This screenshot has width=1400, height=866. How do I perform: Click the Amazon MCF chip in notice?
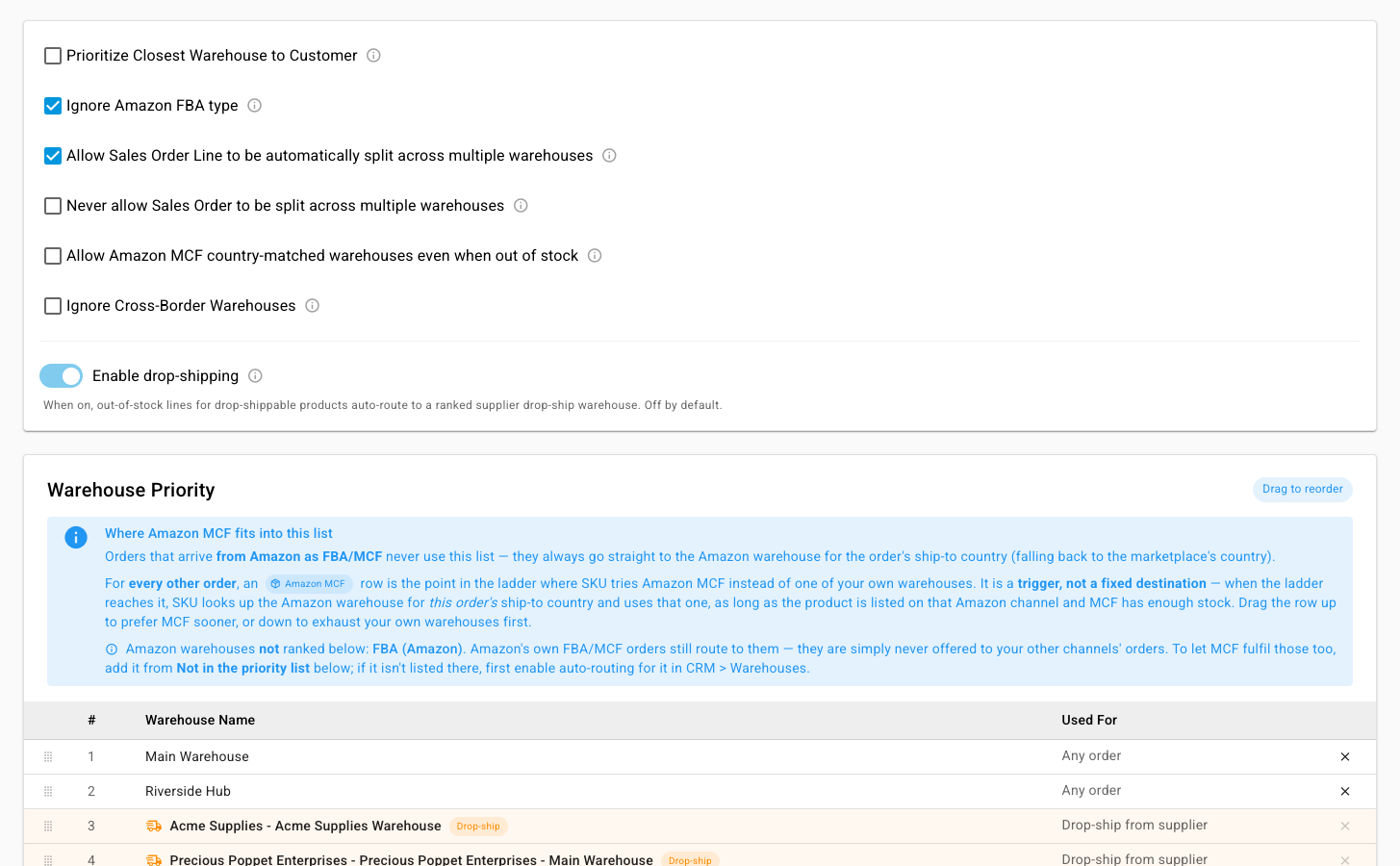pos(309,584)
